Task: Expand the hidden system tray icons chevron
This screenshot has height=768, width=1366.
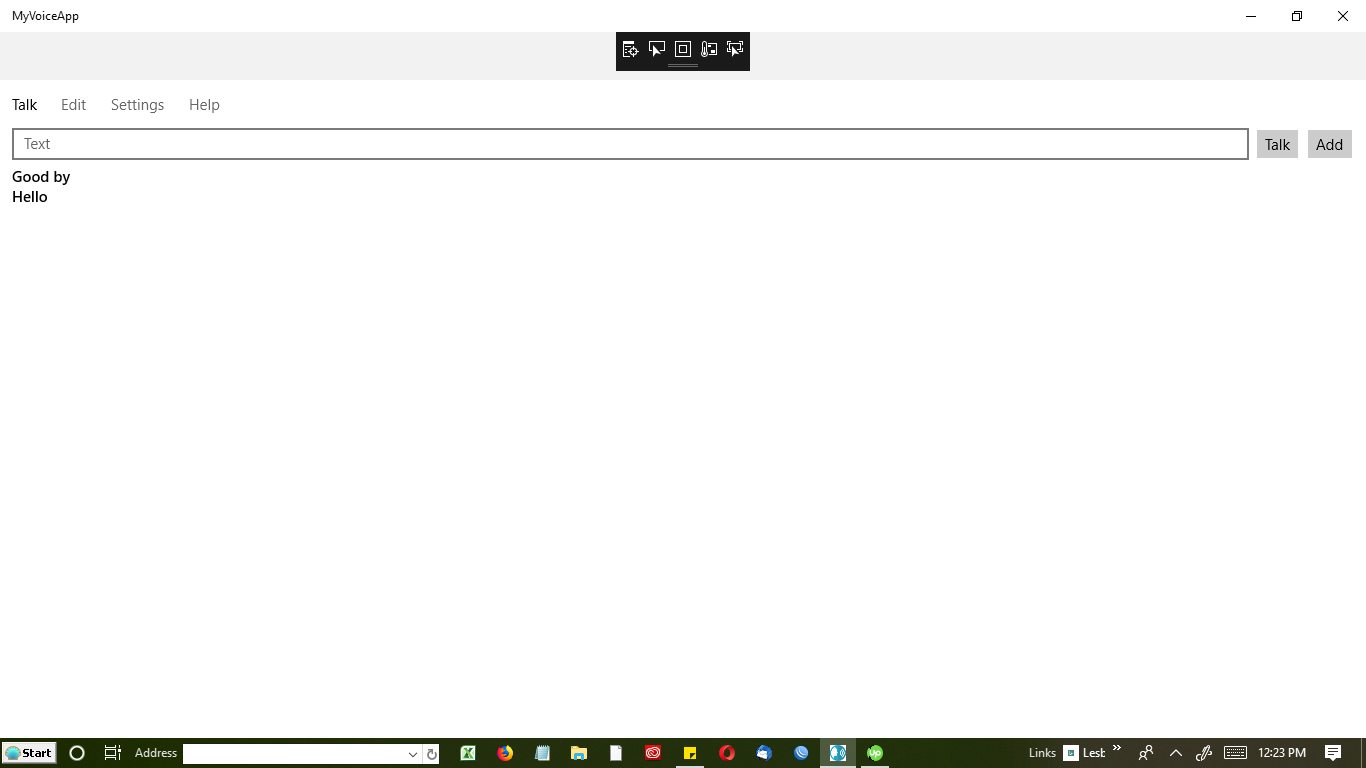Action: pos(1176,752)
